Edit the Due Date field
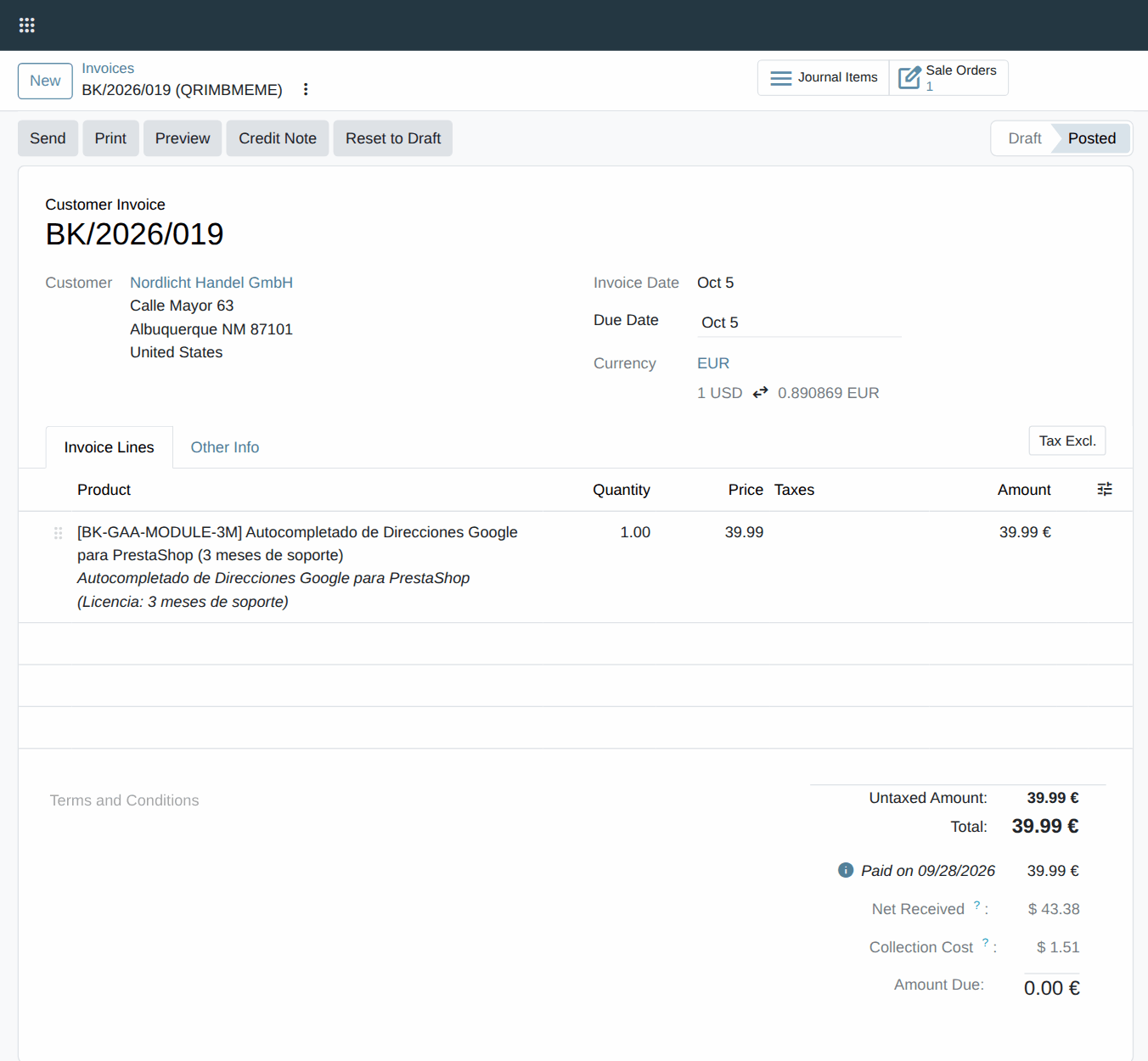Viewport: 1148px width, 1061px height. tap(799, 323)
